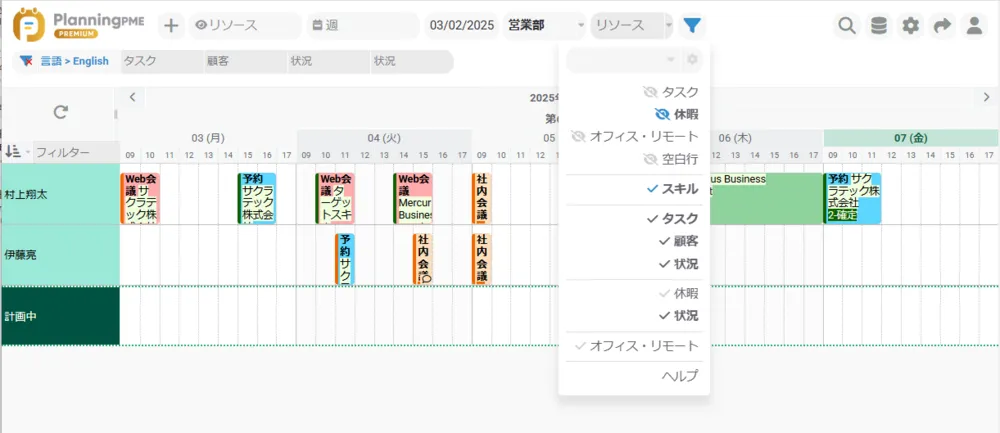Open the grey リソース dropdown
Image resolution: width=1000 pixels, height=433 pixels.
[631, 26]
